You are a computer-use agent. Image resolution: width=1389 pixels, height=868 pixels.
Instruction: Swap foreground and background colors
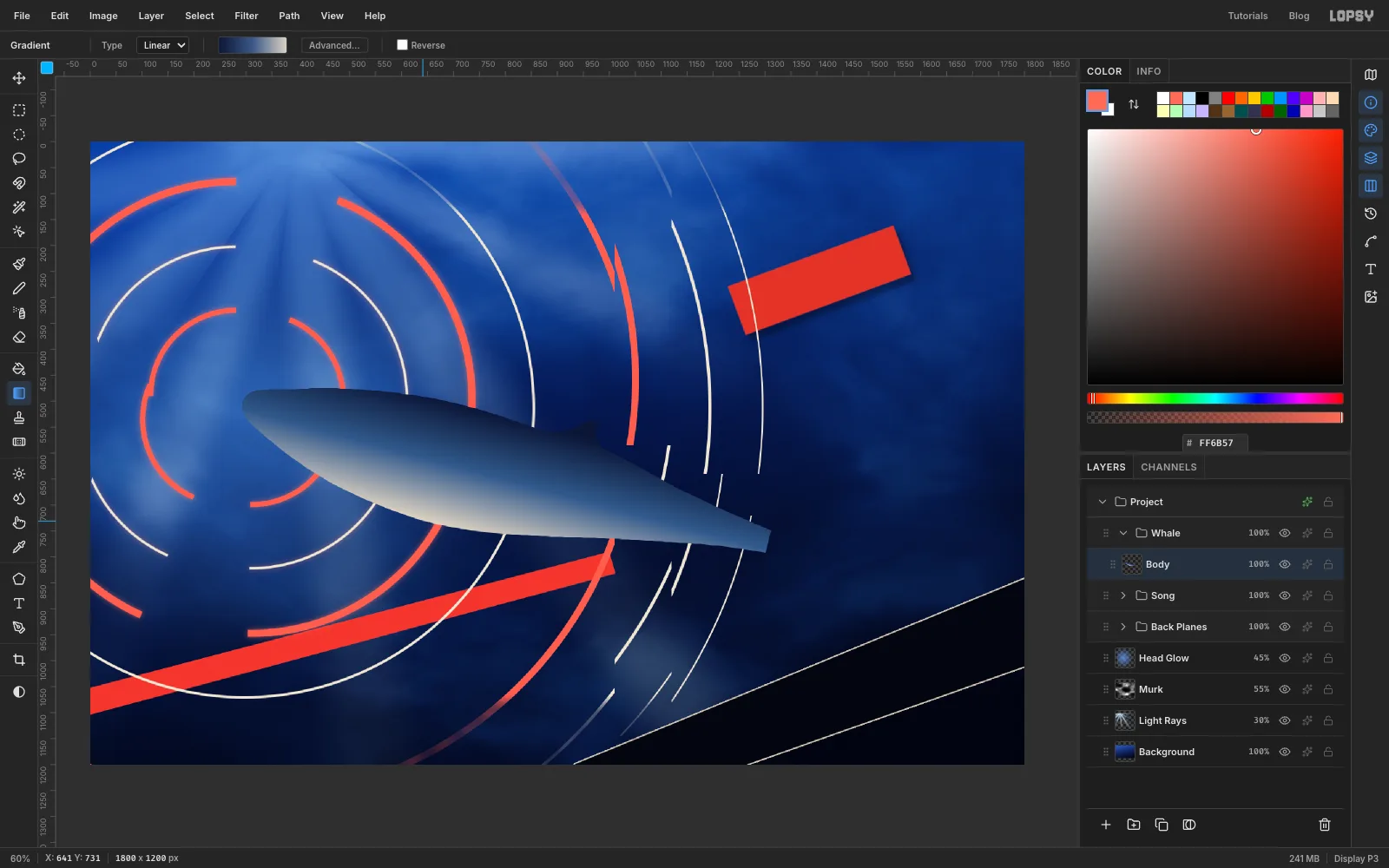(1134, 104)
